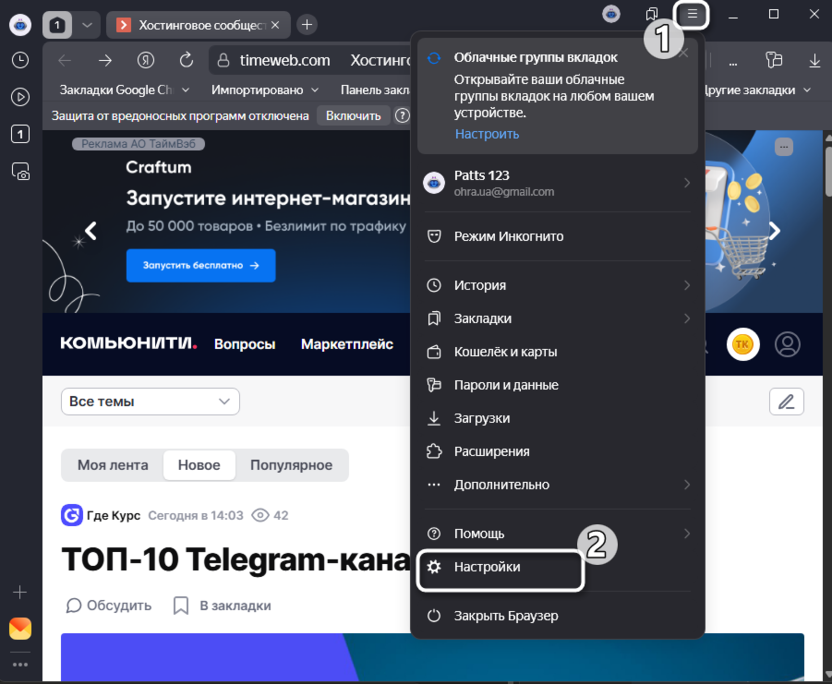
Task: Click Включить for malware protection
Action: click(353, 116)
